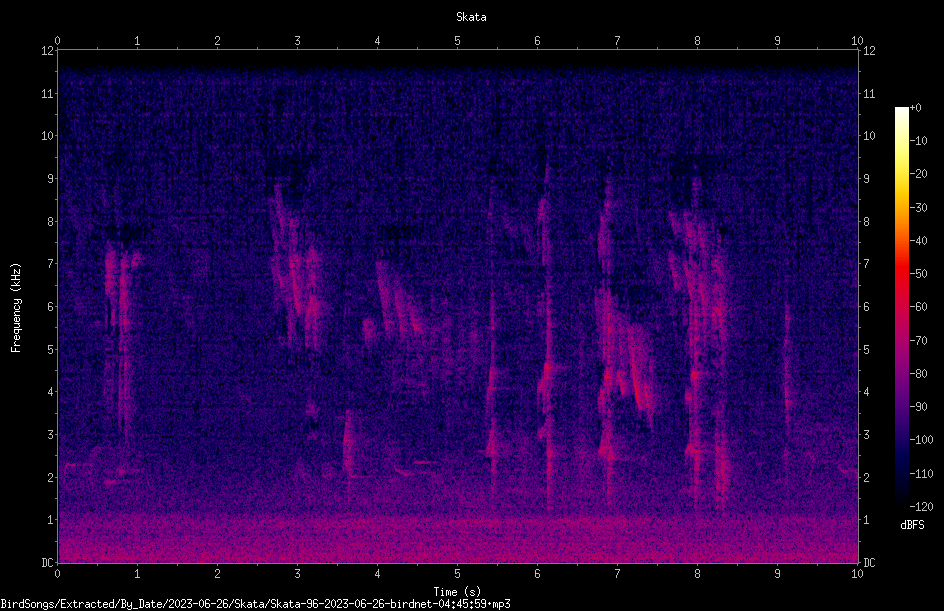This screenshot has height=611, width=944.
Task: Click the "9" tick on the left frequency axis
Action: click(50, 179)
